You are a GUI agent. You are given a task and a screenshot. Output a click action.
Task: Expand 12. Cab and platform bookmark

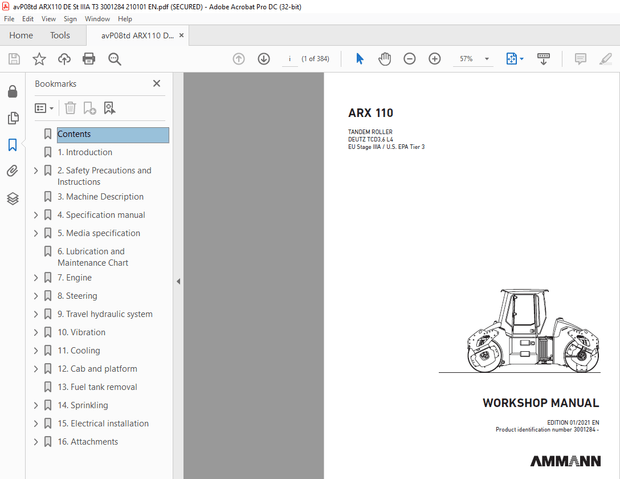point(36,369)
